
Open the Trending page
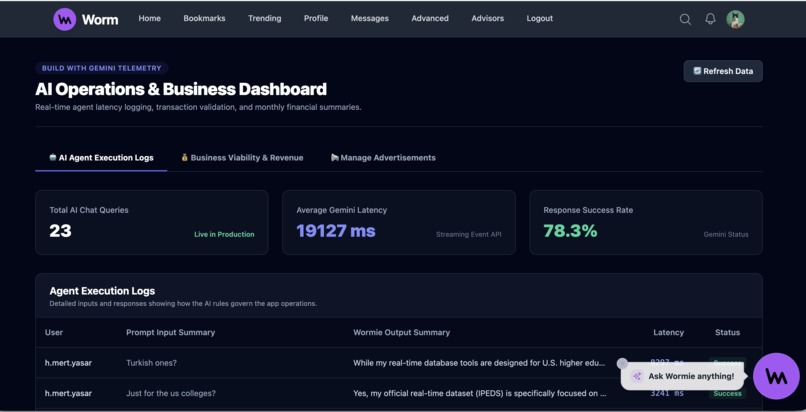pyautogui.click(x=264, y=18)
